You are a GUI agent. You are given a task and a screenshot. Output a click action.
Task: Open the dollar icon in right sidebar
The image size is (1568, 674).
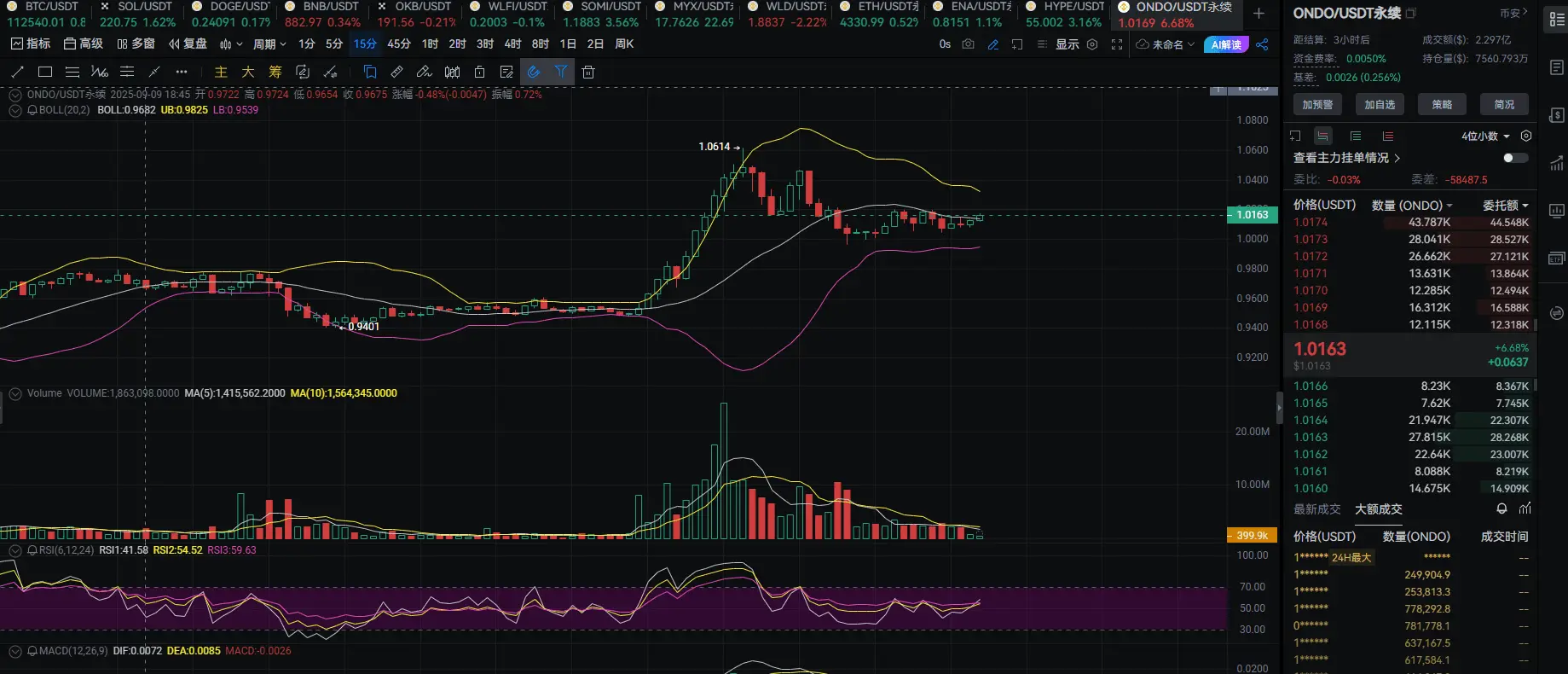pyautogui.click(x=1556, y=115)
